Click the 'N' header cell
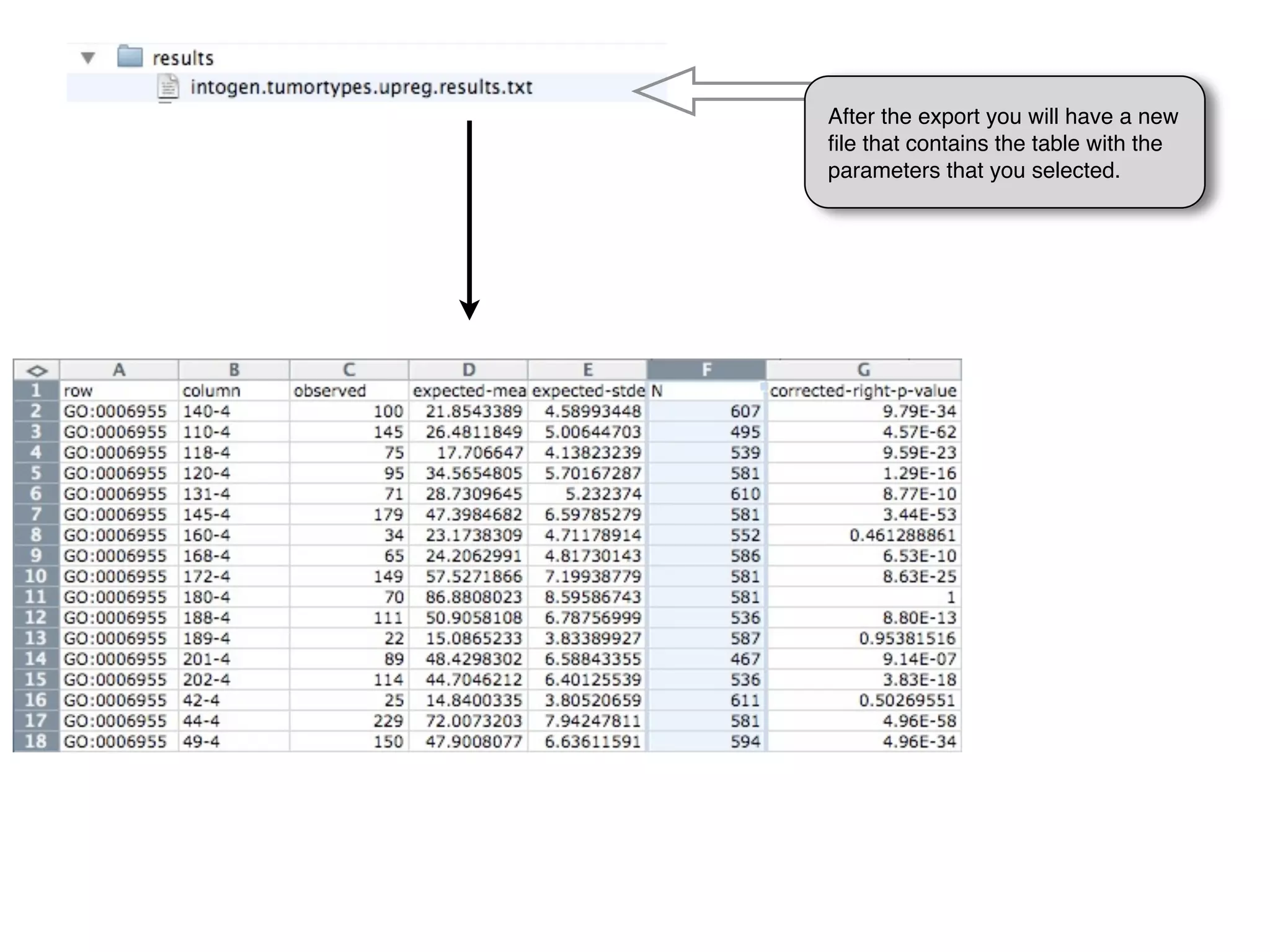The height and width of the screenshot is (952, 1270). [x=706, y=390]
